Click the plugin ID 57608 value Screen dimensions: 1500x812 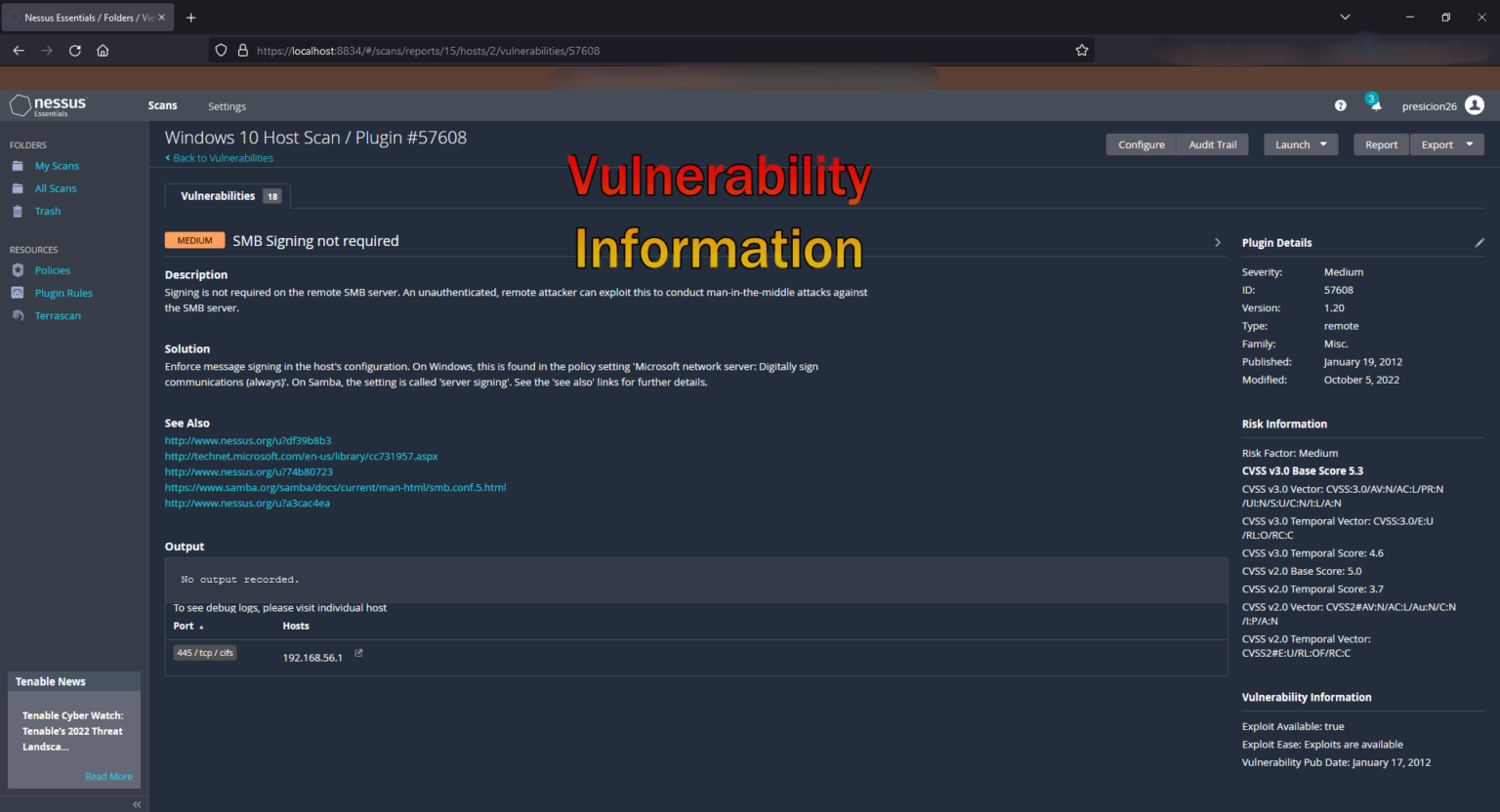click(x=1338, y=290)
